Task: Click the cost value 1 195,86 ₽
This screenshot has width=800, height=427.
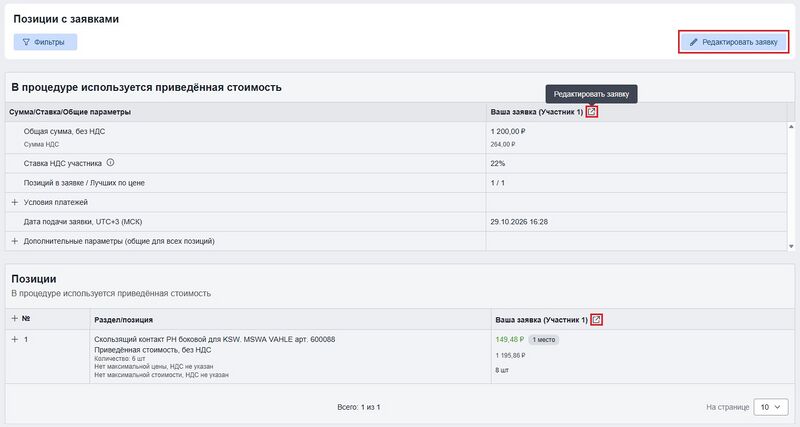Action: coord(510,356)
